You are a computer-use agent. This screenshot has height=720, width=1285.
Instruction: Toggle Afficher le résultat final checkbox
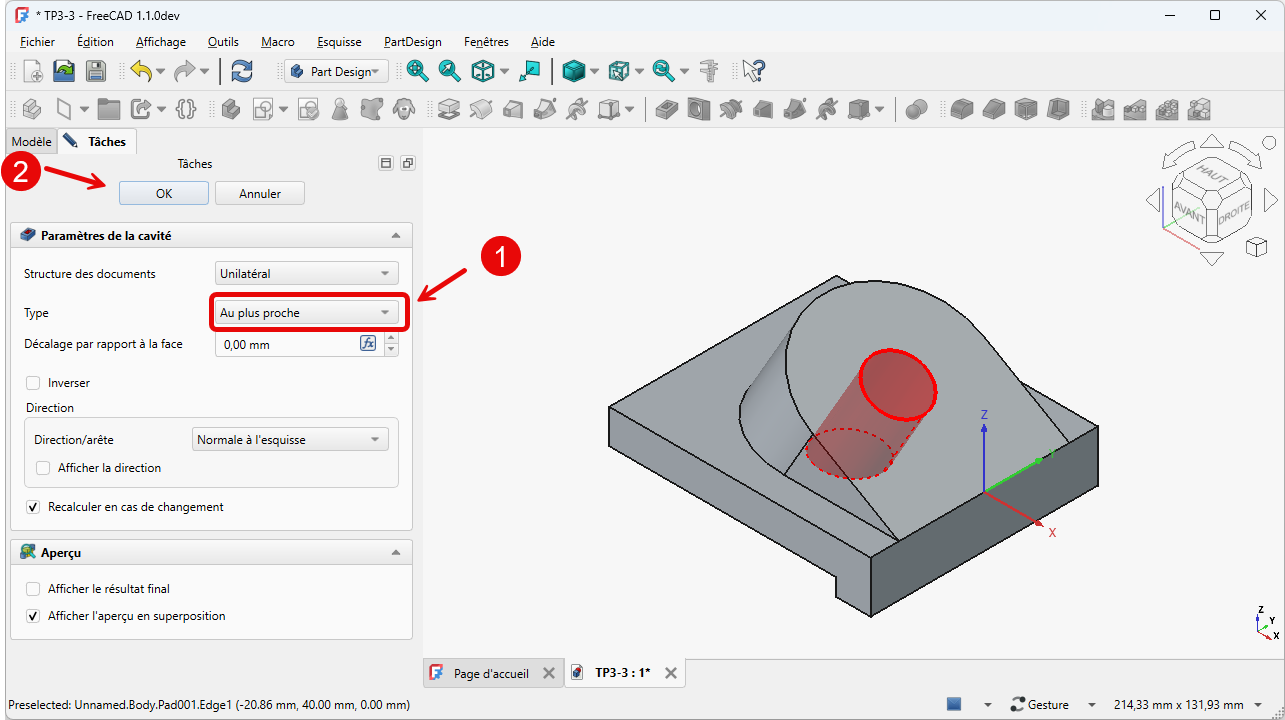point(34,589)
